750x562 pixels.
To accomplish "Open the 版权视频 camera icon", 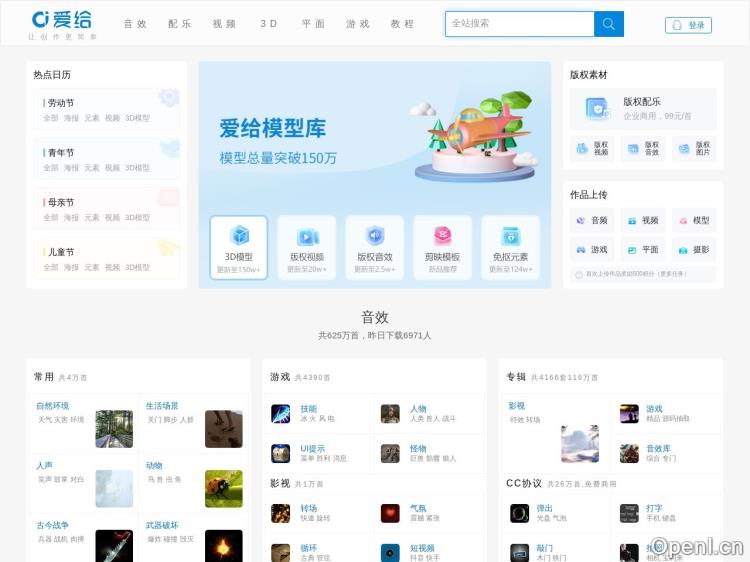I will [x=307, y=236].
